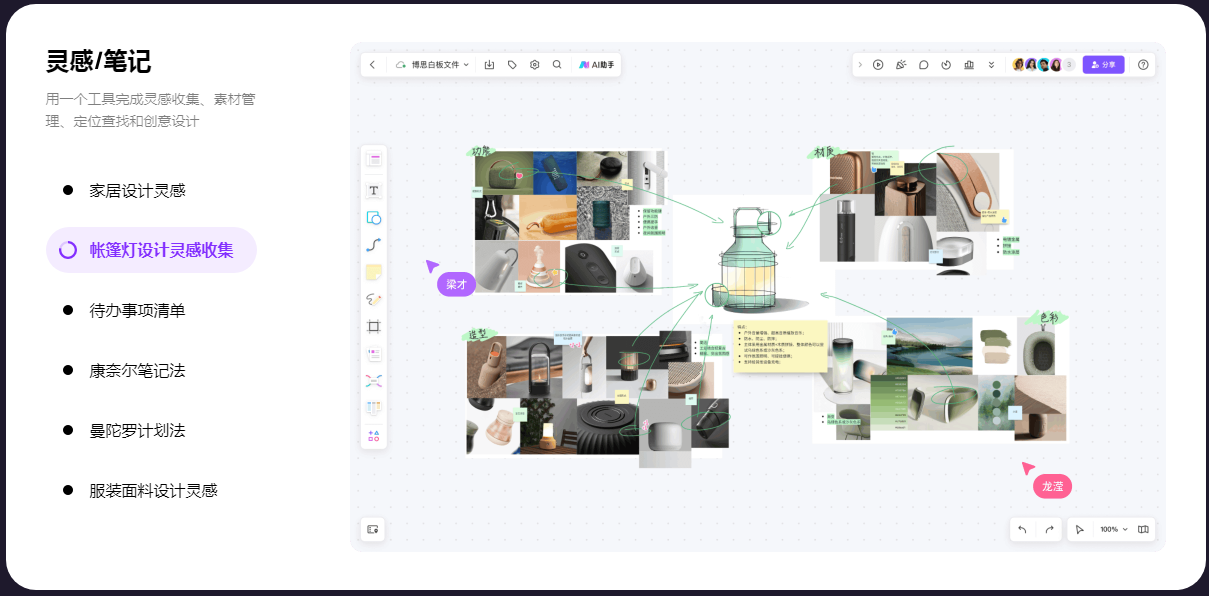Click the undo arrow
This screenshot has height=596, width=1209.
coord(1022,529)
